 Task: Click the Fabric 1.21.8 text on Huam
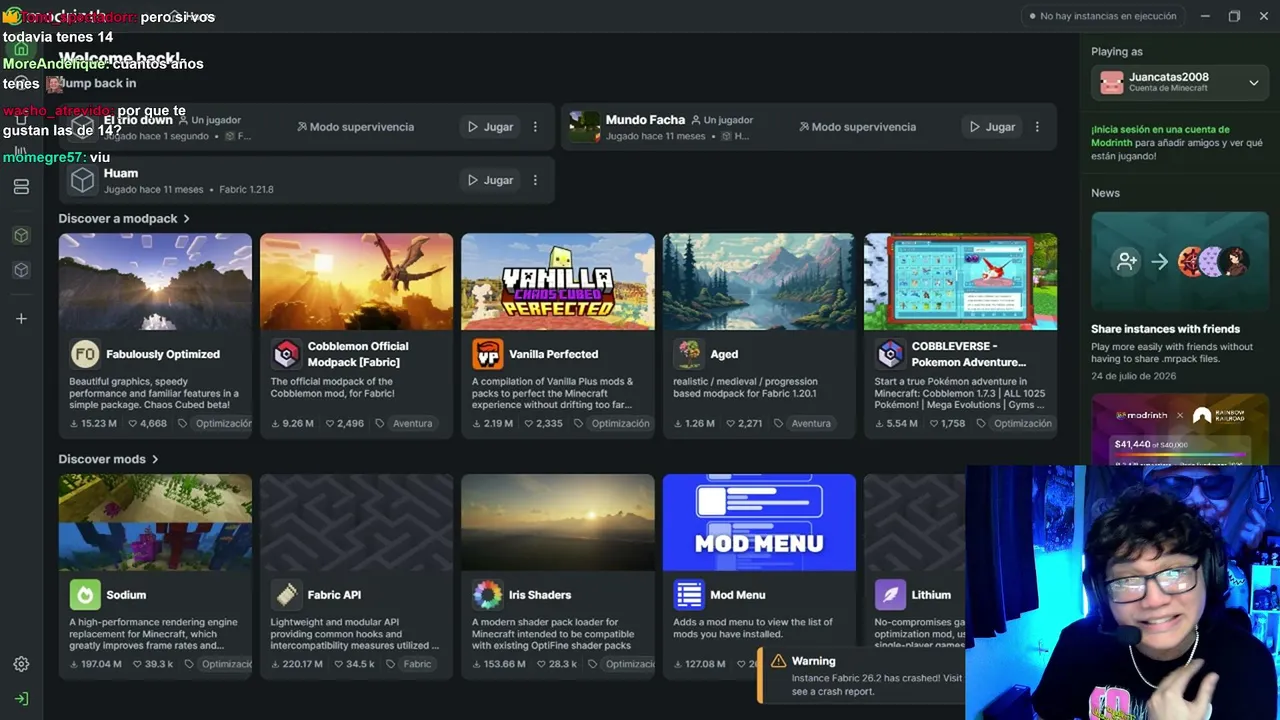246,190
